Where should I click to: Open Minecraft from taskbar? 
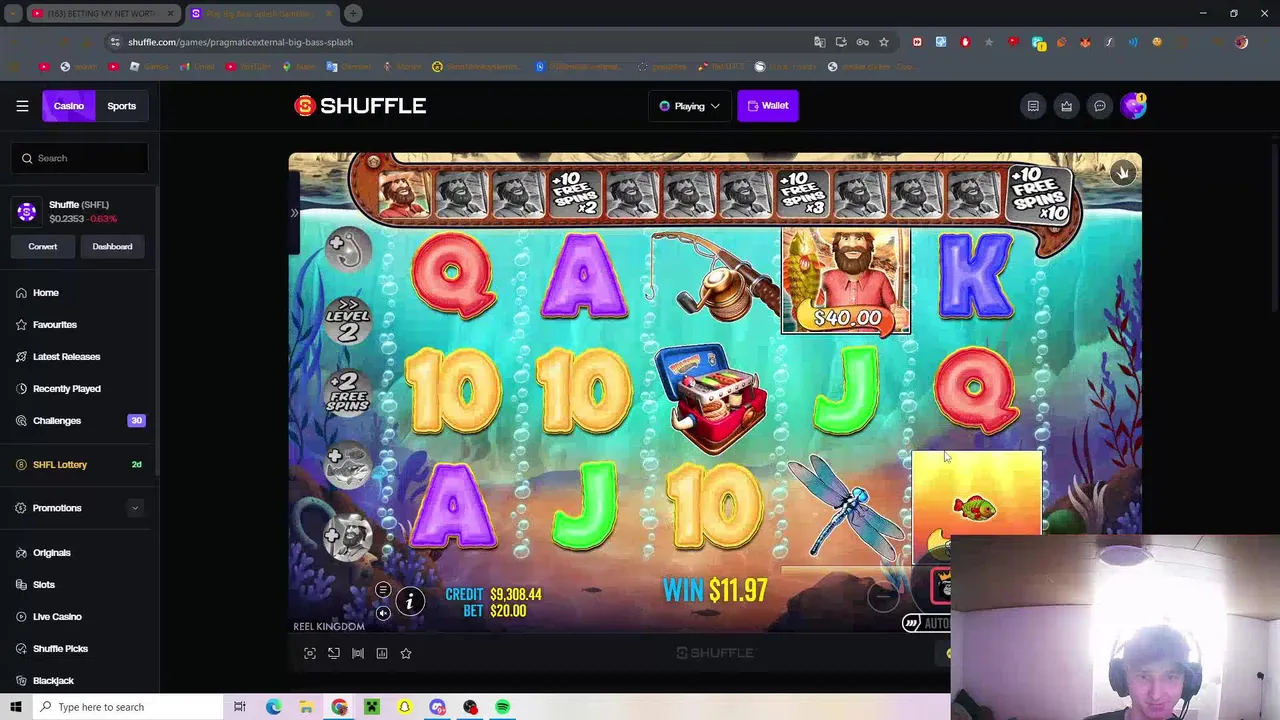pos(372,707)
